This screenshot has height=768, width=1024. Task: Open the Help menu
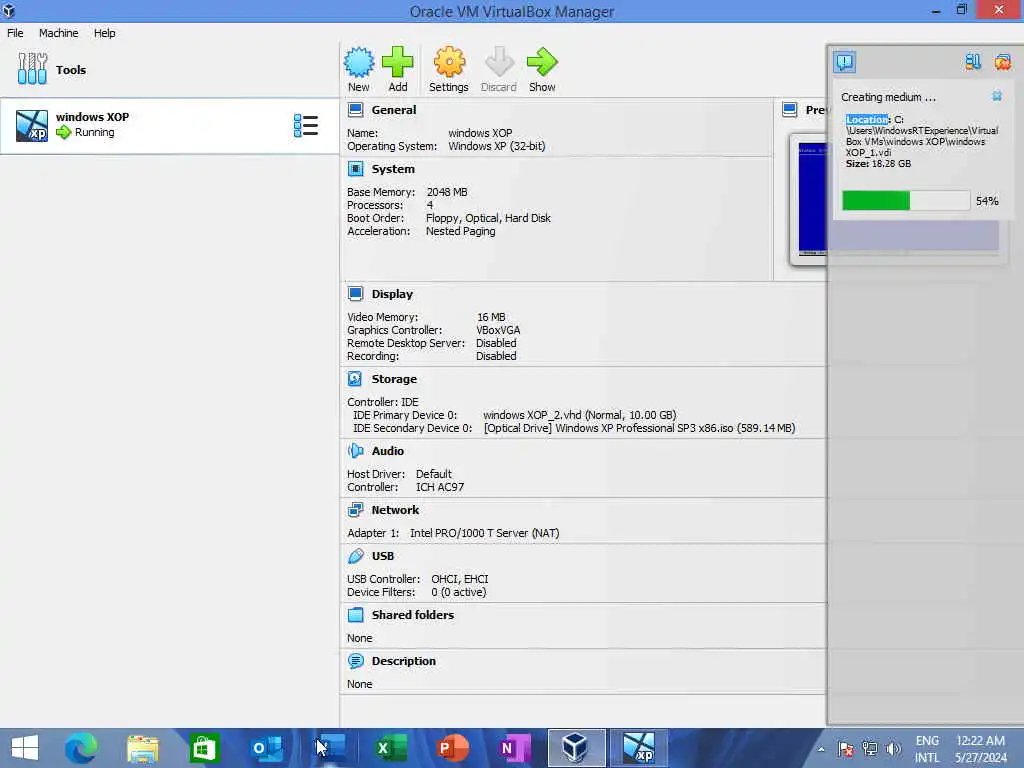[x=104, y=33]
